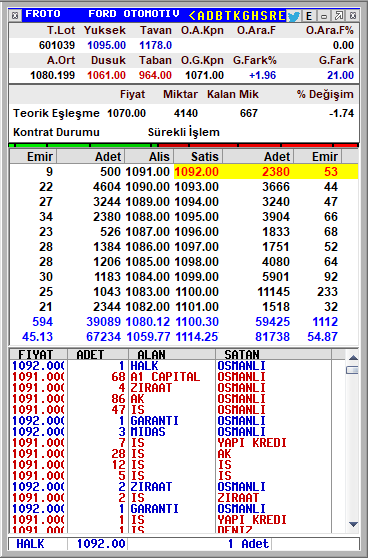Click the yellow 'K' shortcut letter in title bar
Viewport: 368px width, 558px height.
236,16
